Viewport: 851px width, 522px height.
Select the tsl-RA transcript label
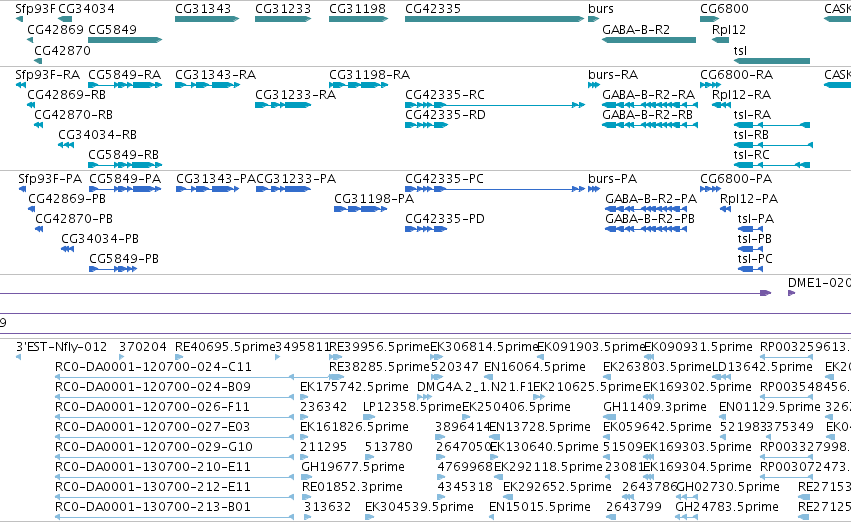(x=752, y=114)
